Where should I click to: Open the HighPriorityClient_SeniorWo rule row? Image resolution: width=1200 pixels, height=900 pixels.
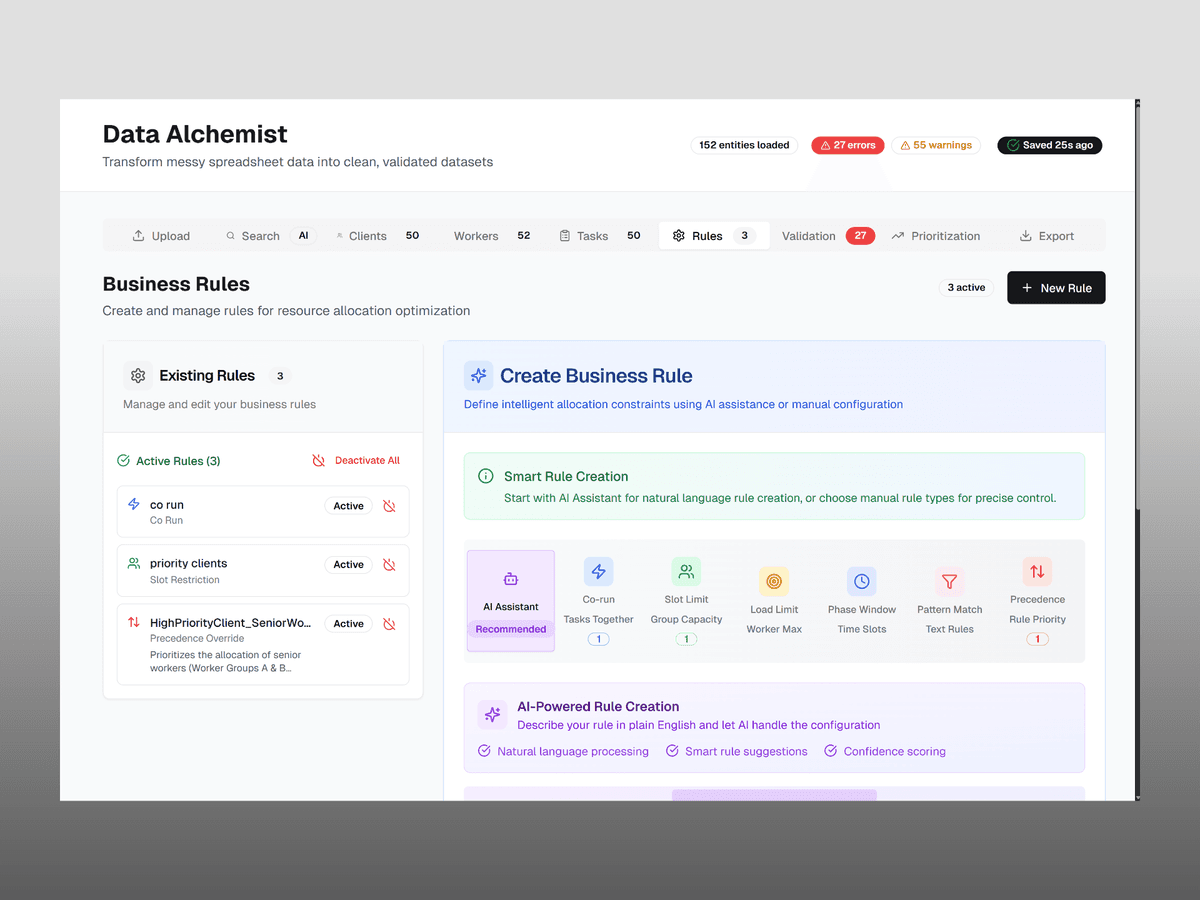click(263, 645)
